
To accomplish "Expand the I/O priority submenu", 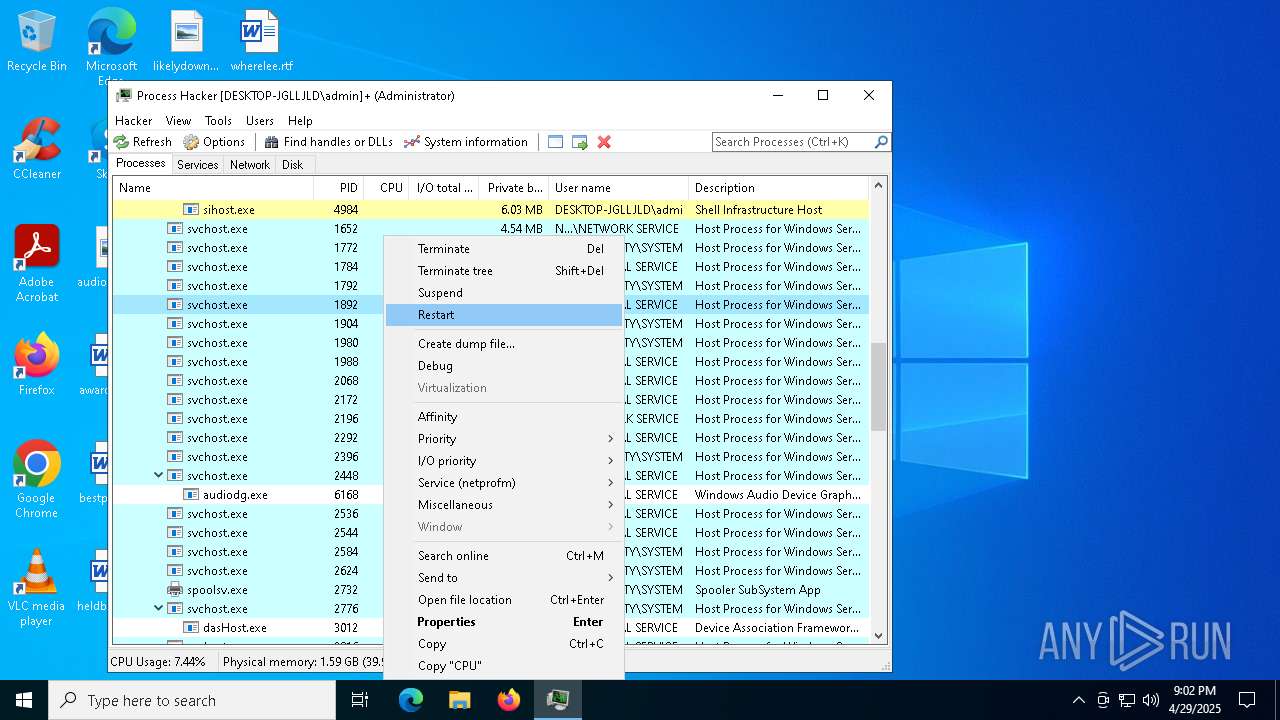I will pyautogui.click(x=504, y=461).
